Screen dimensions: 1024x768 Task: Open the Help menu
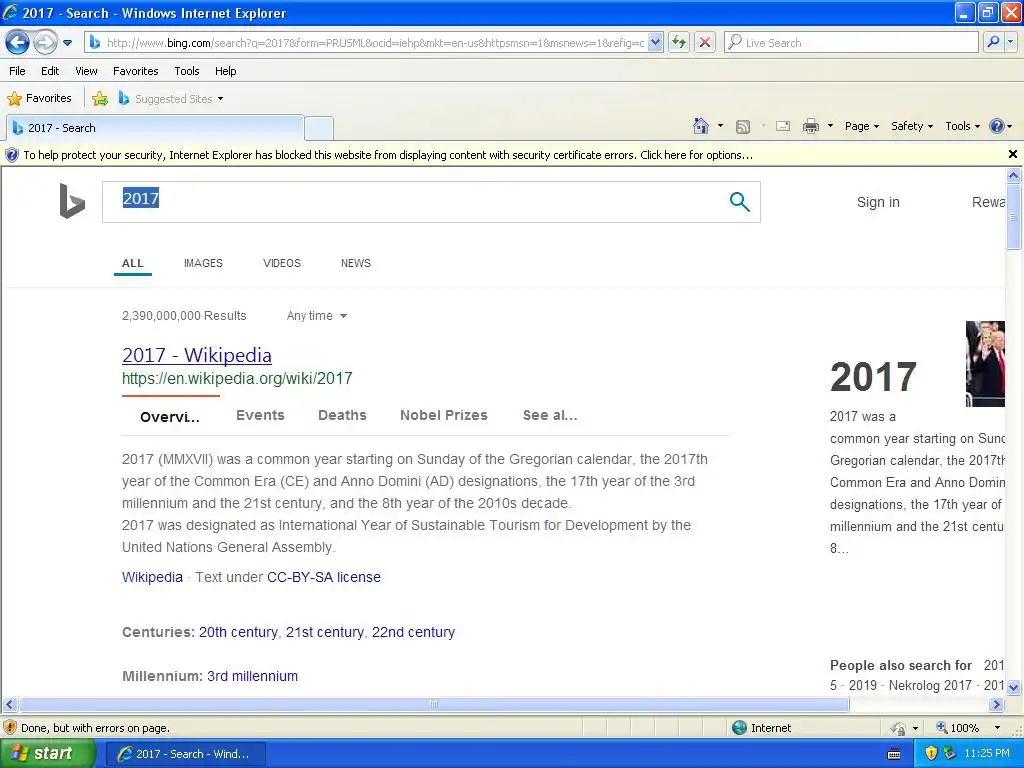point(225,71)
